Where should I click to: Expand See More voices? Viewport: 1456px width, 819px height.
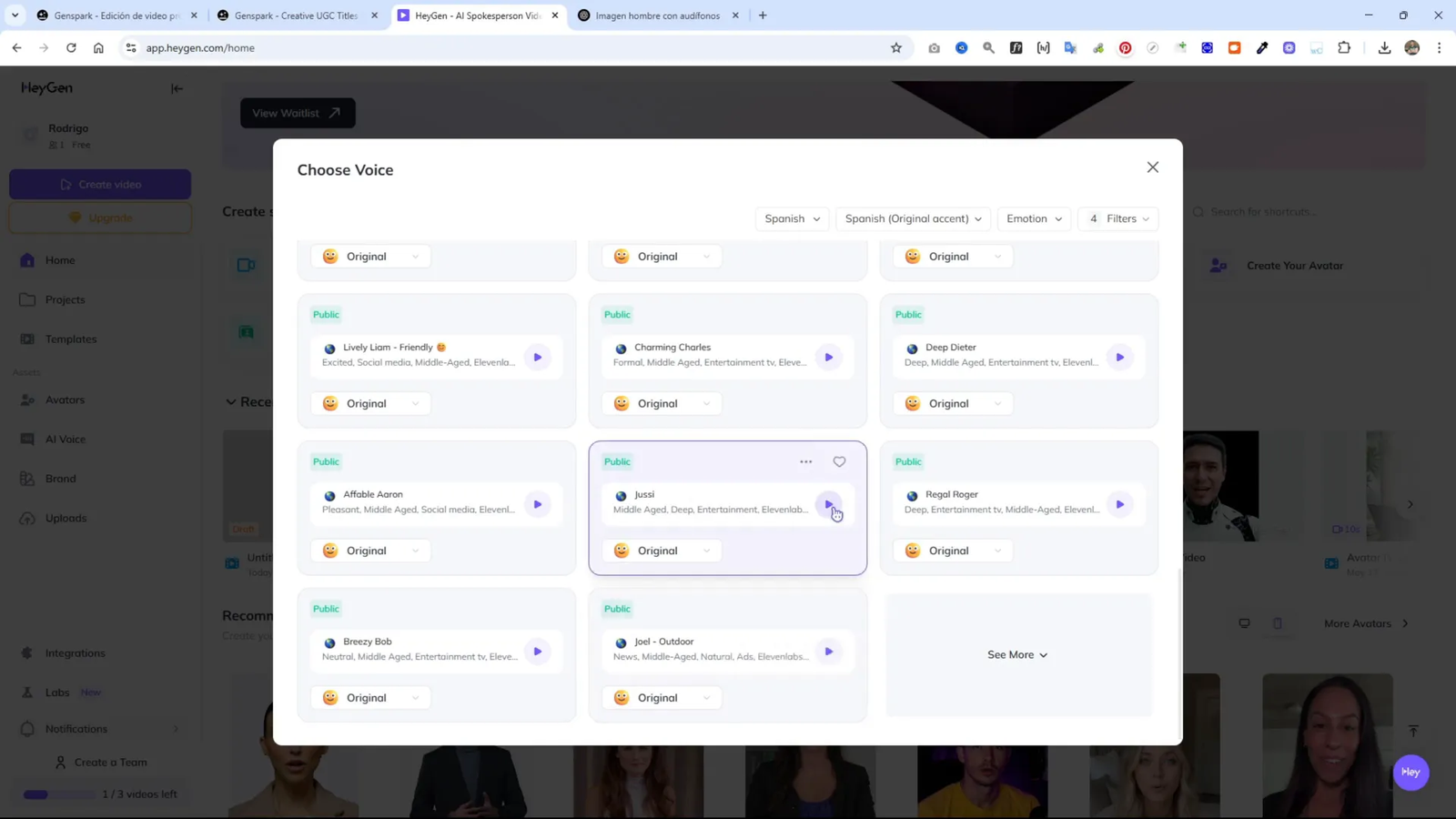pyautogui.click(x=1017, y=654)
